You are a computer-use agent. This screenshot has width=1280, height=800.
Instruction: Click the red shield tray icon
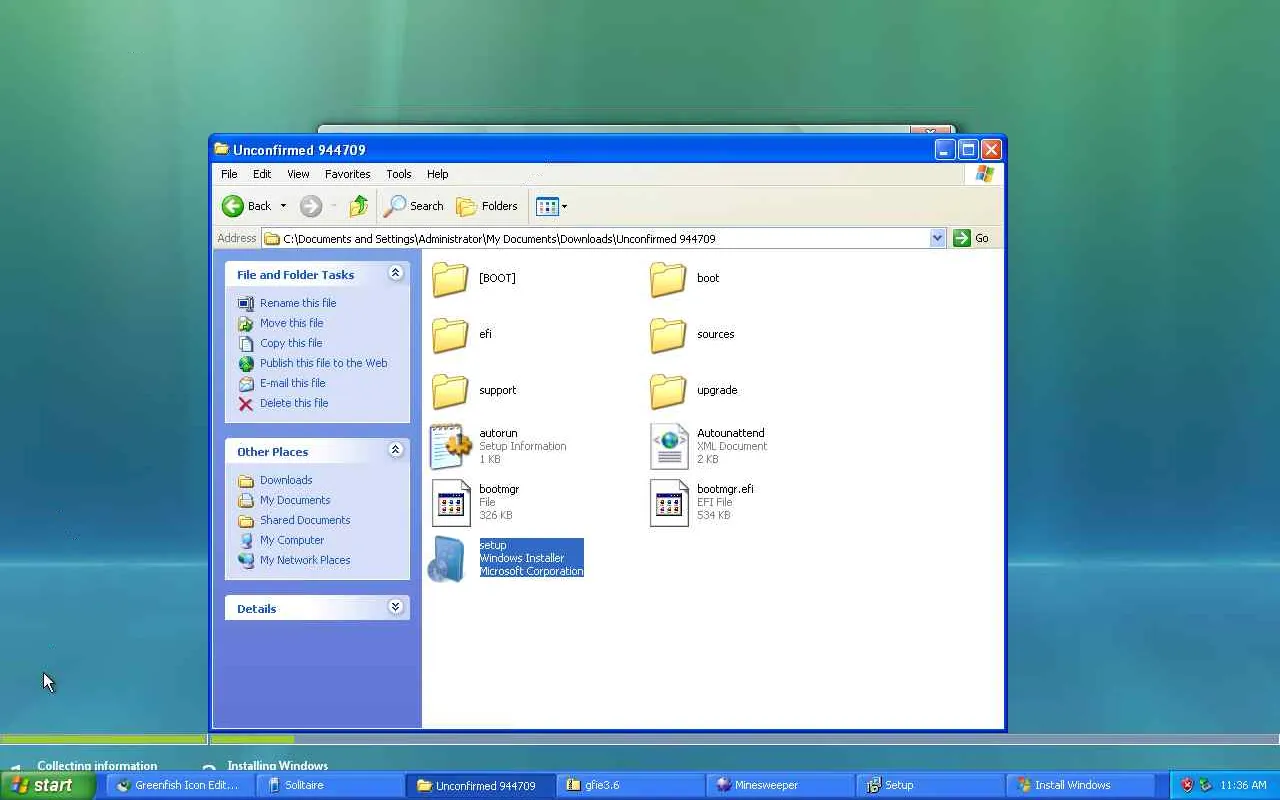click(1187, 785)
